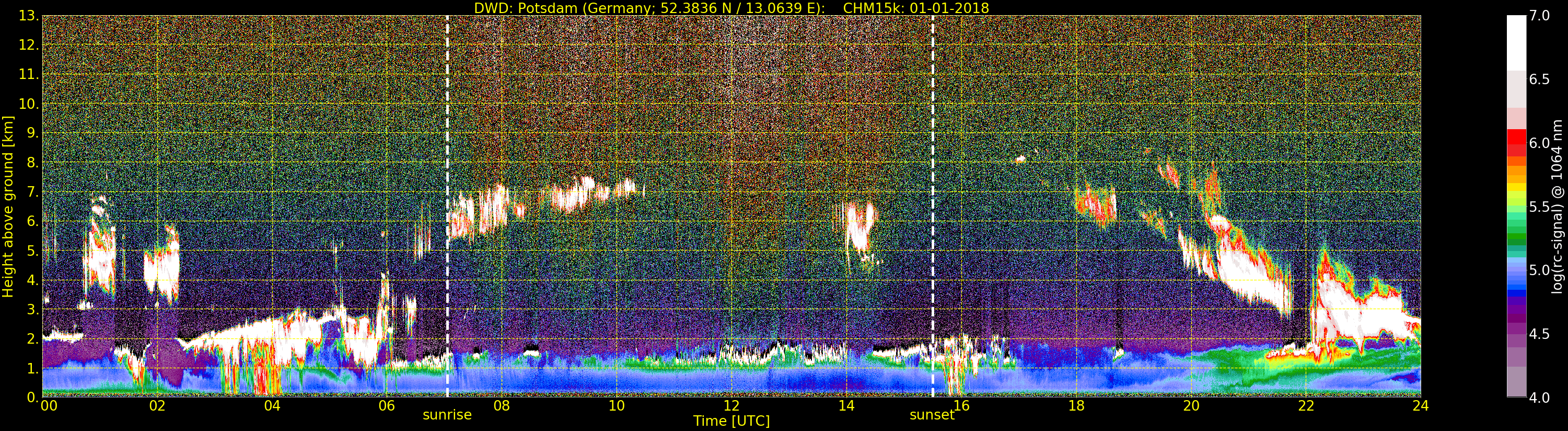Click the sunrise label below the time axis
Viewport: 1568px width, 431px height.
(x=447, y=415)
